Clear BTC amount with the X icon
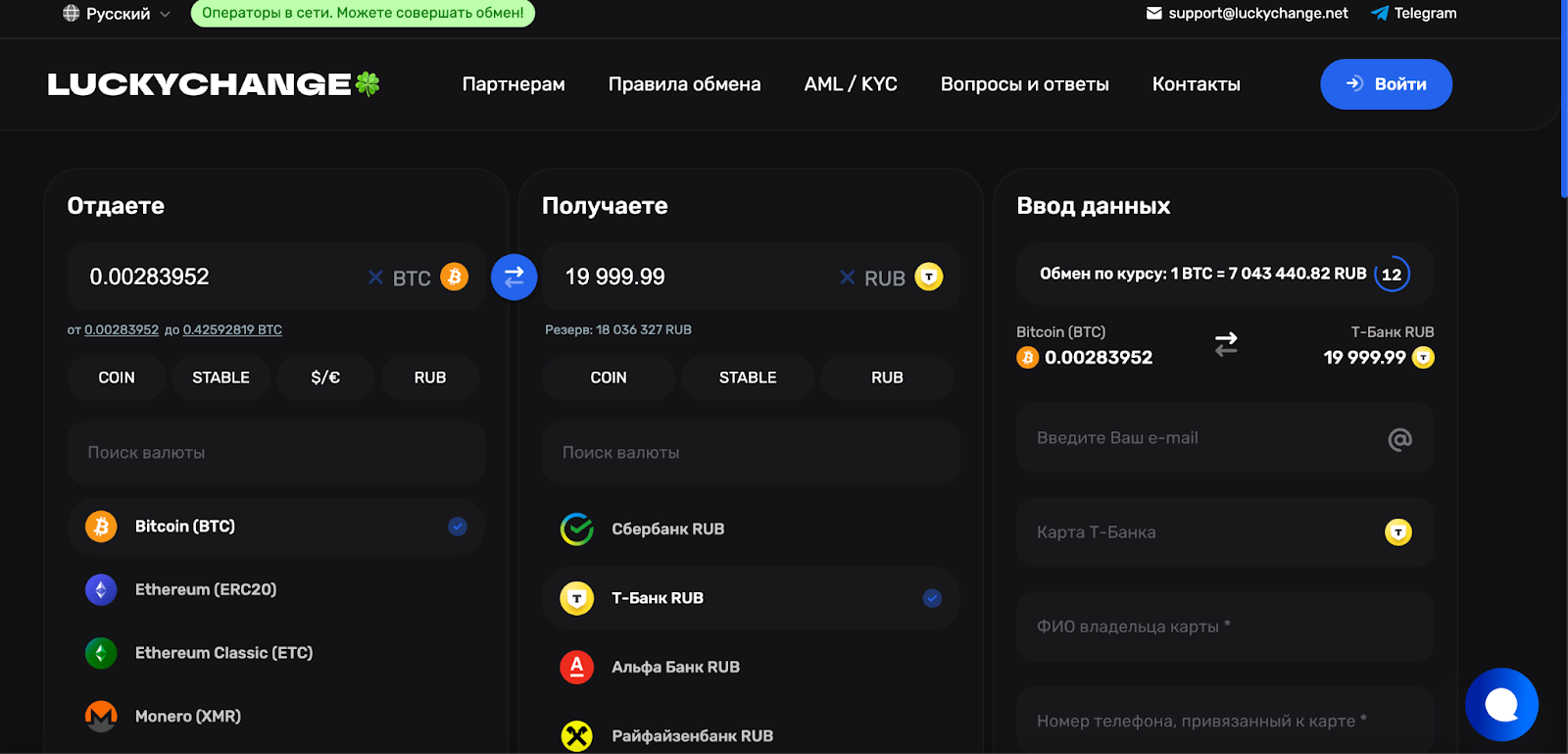Viewport: 1568px width, 754px height. click(x=375, y=277)
